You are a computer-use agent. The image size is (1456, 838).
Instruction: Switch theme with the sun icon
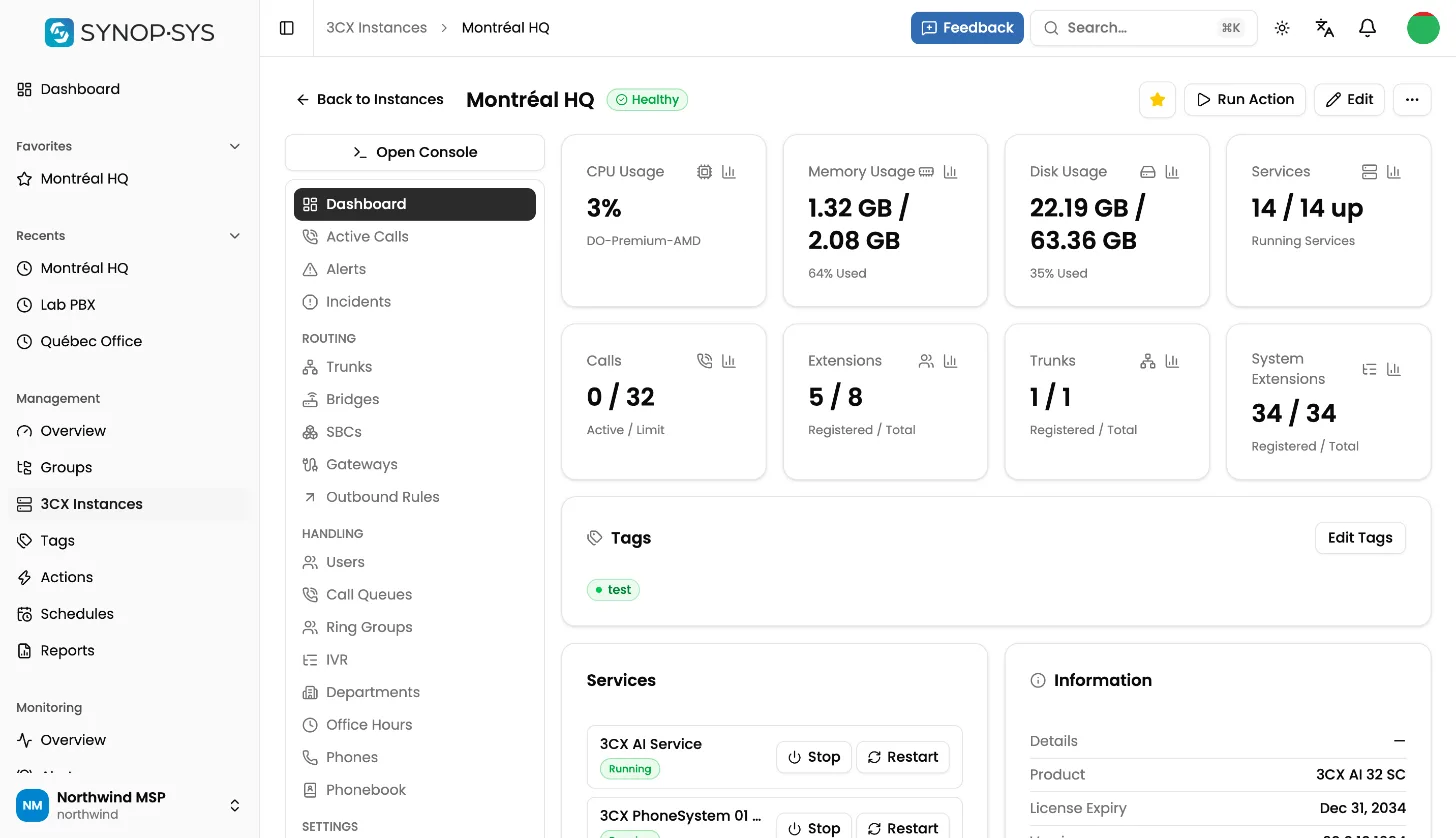pos(1282,28)
